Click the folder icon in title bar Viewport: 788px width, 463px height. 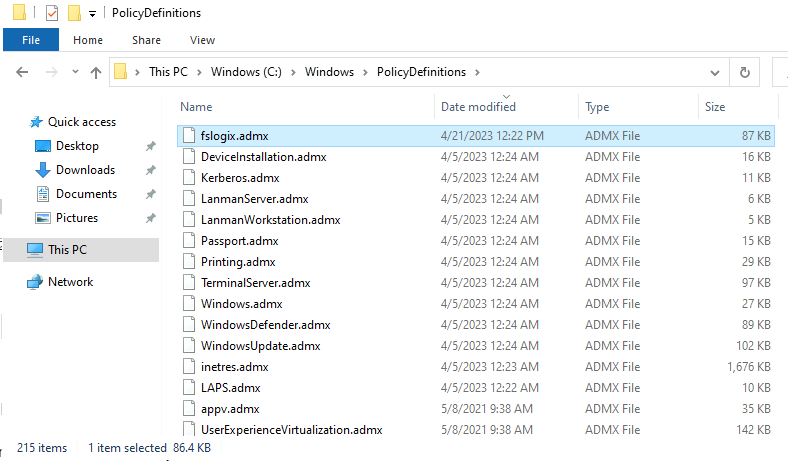pyautogui.click(x=19, y=12)
